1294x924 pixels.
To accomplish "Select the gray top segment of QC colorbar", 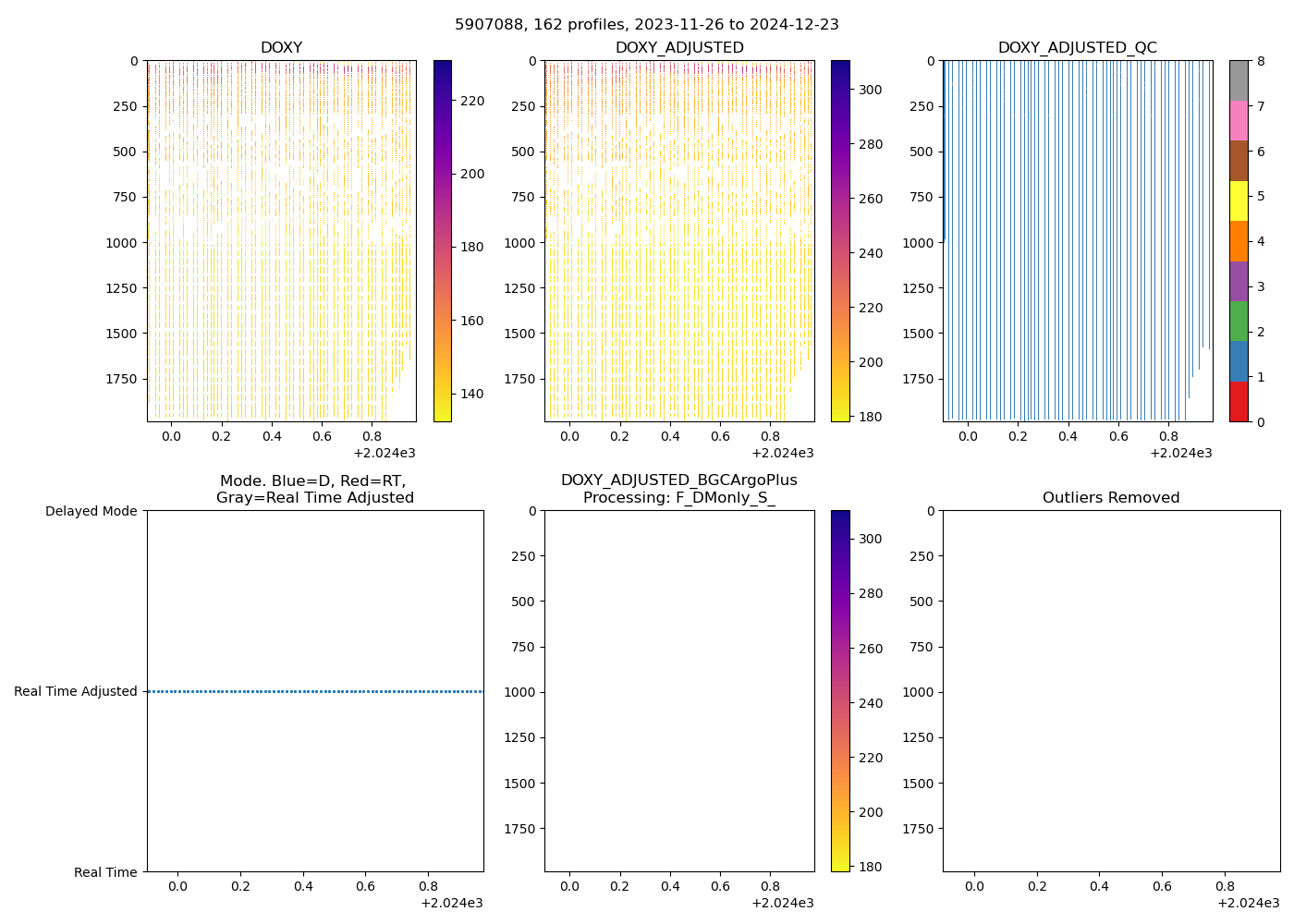I will point(1239,80).
